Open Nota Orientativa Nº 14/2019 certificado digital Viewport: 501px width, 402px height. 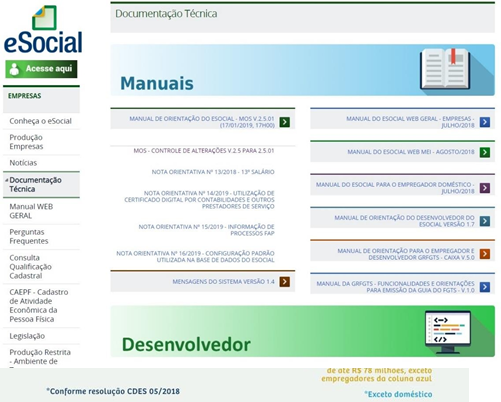coord(199,200)
